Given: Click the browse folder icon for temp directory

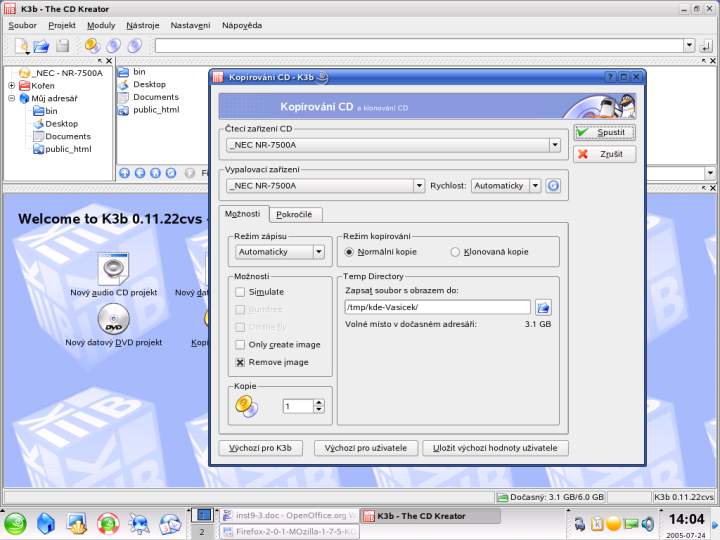Looking at the screenshot, I should pos(543,307).
